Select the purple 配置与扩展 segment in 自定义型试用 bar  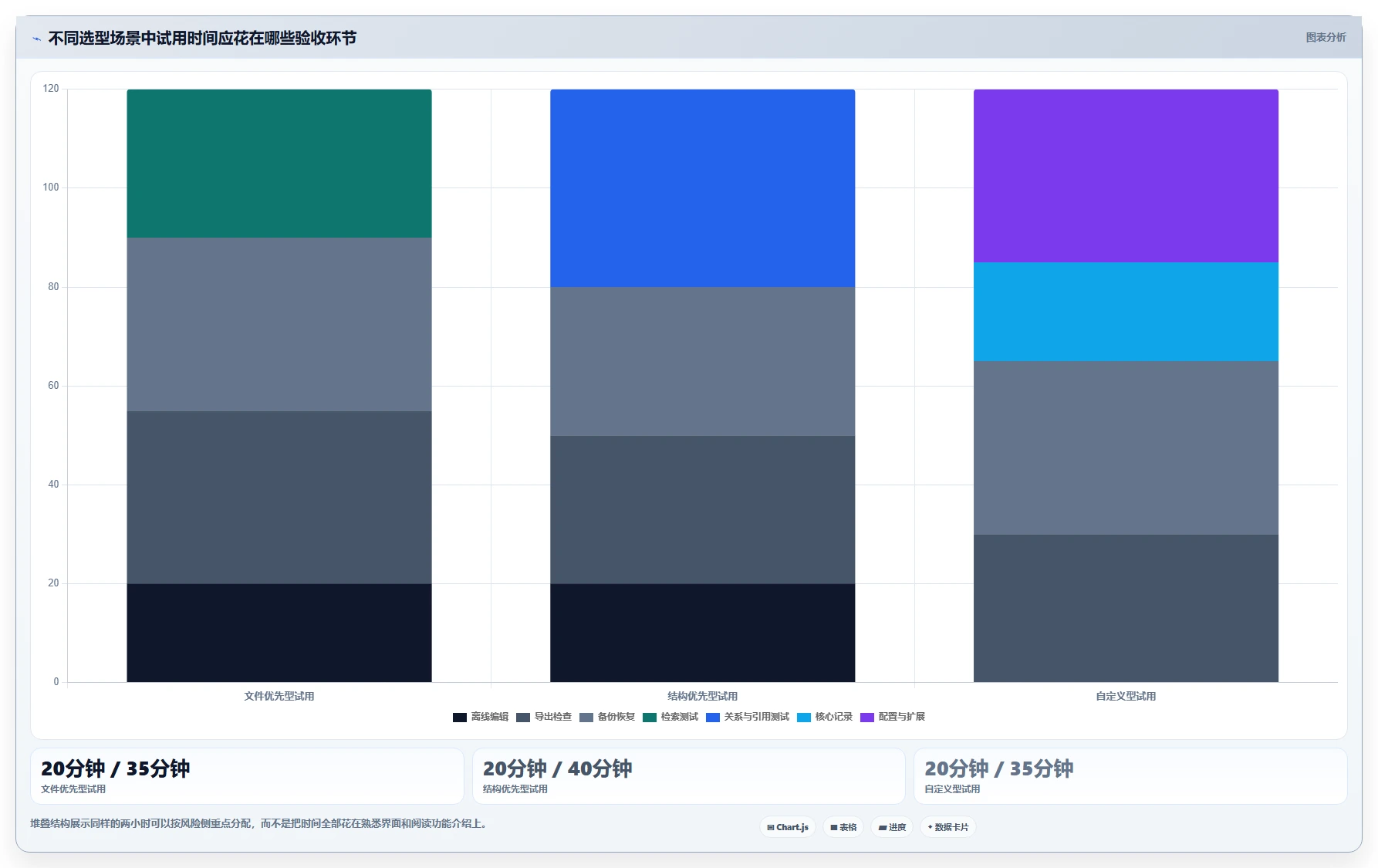click(1126, 176)
